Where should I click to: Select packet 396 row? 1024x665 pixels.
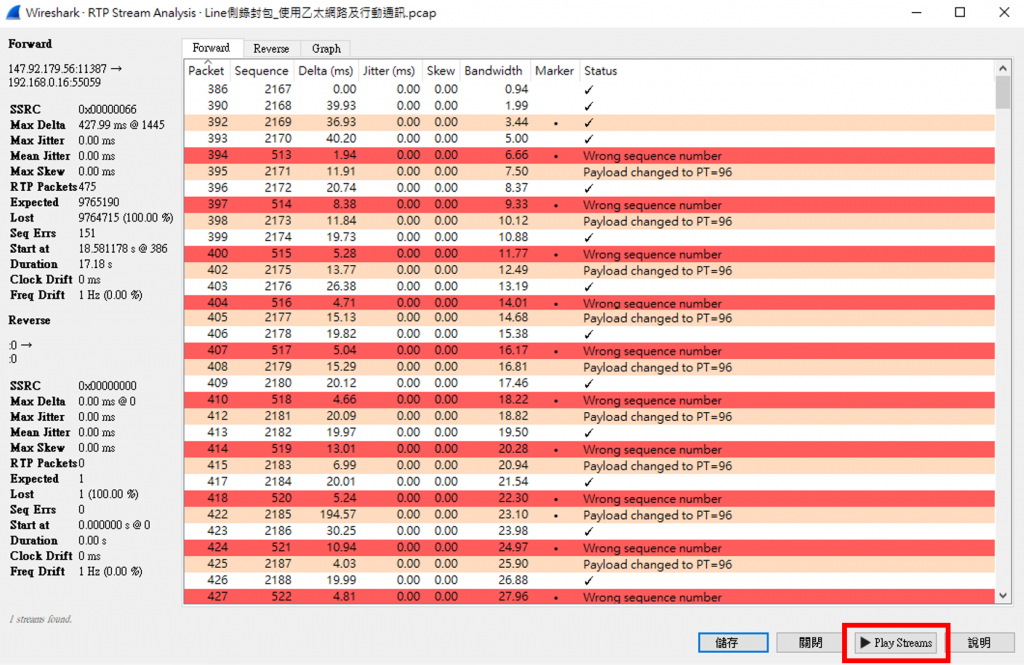pyautogui.click(x=589, y=187)
